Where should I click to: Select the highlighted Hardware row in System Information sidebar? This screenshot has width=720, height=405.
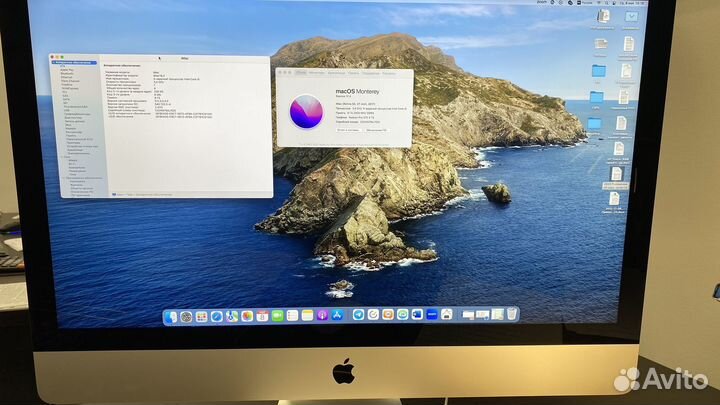pyautogui.click(x=74, y=62)
